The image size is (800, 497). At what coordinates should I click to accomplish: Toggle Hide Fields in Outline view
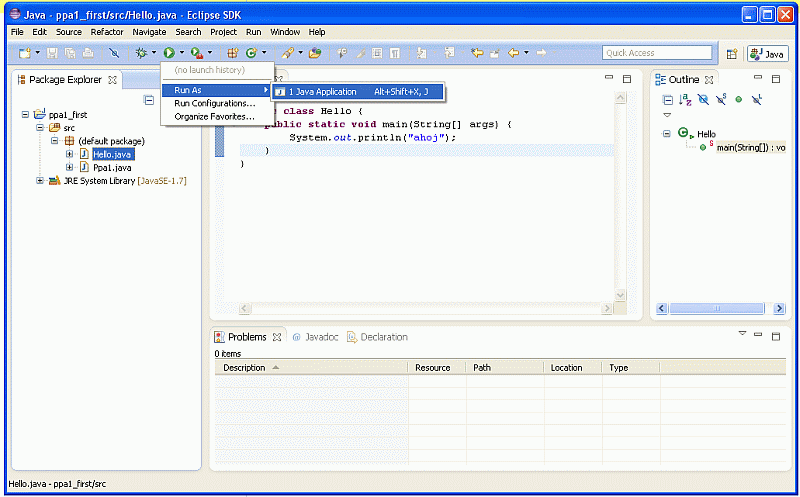click(703, 100)
